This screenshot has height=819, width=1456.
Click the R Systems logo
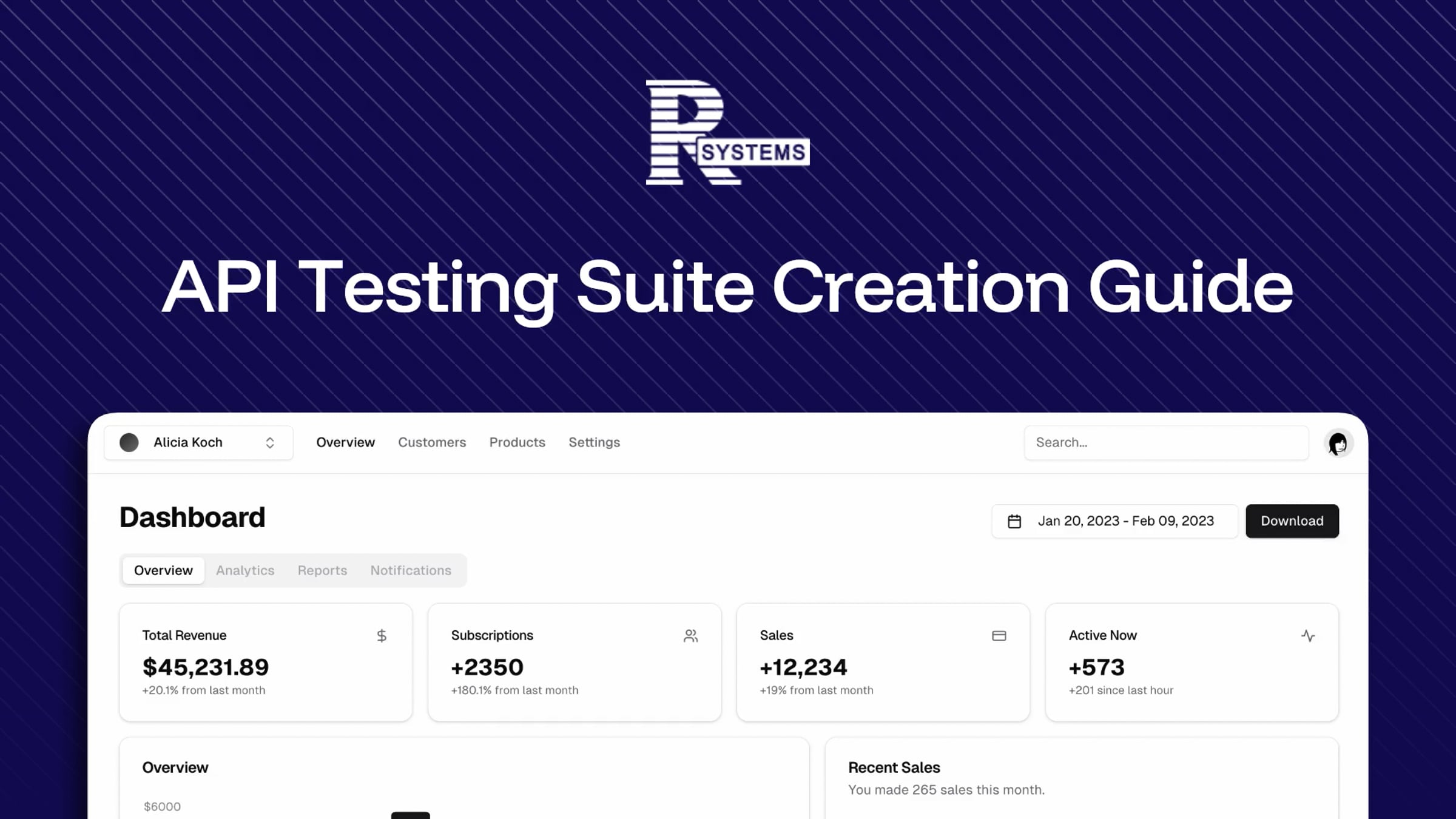click(x=727, y=132)
